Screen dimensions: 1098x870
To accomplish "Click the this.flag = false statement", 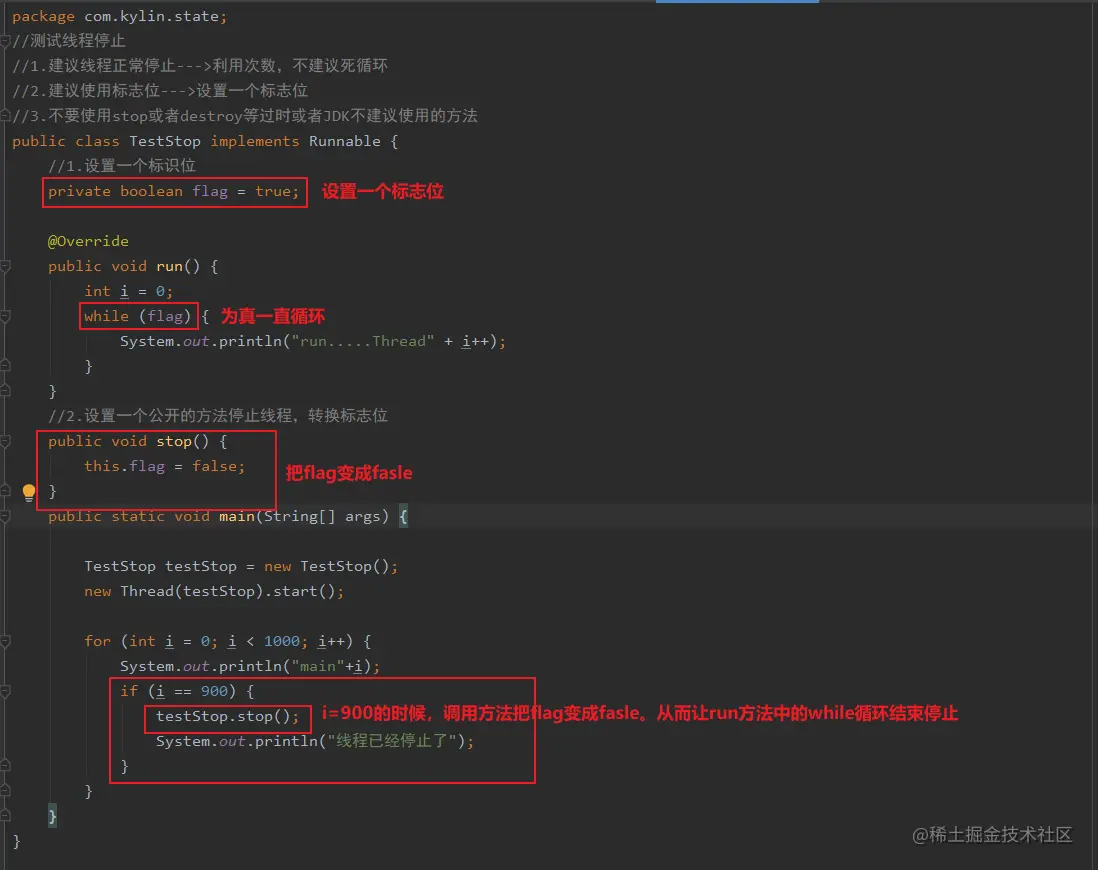I will coord(165,467).
